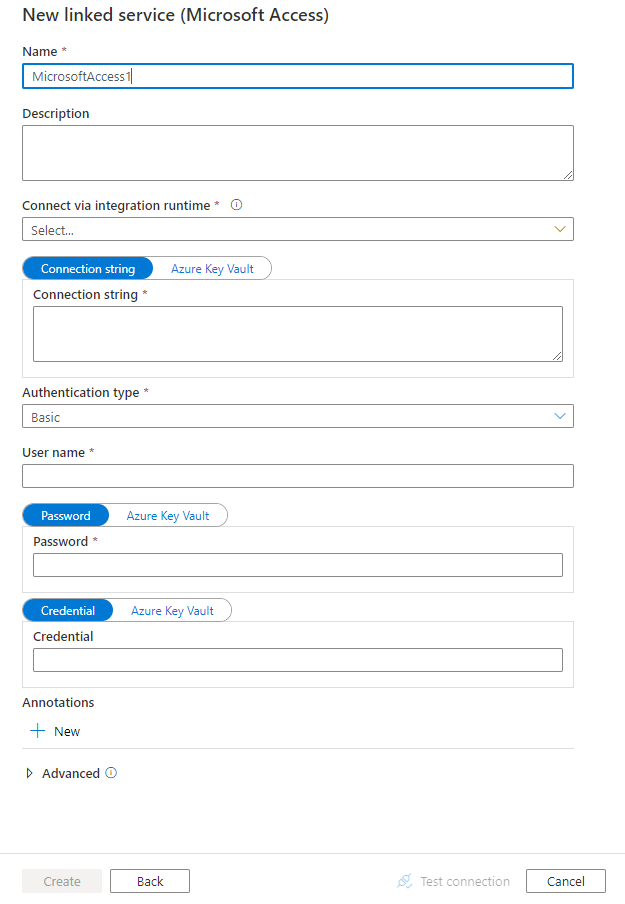Click the info icon next to Advanced
Screen dimensions: 625x904
click(x=110, y=773)
